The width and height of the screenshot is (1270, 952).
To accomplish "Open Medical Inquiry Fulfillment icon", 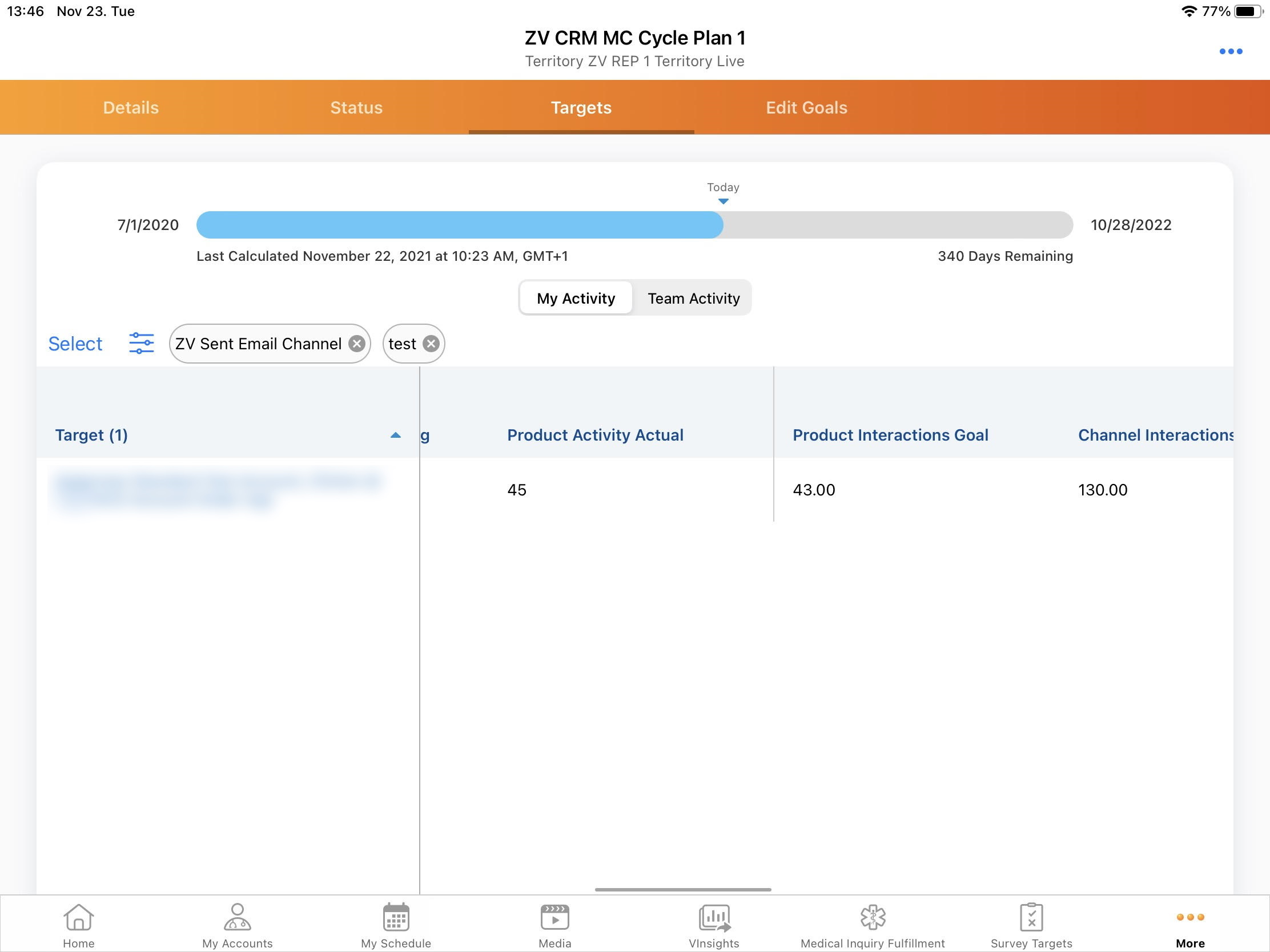I will [873, 917].
